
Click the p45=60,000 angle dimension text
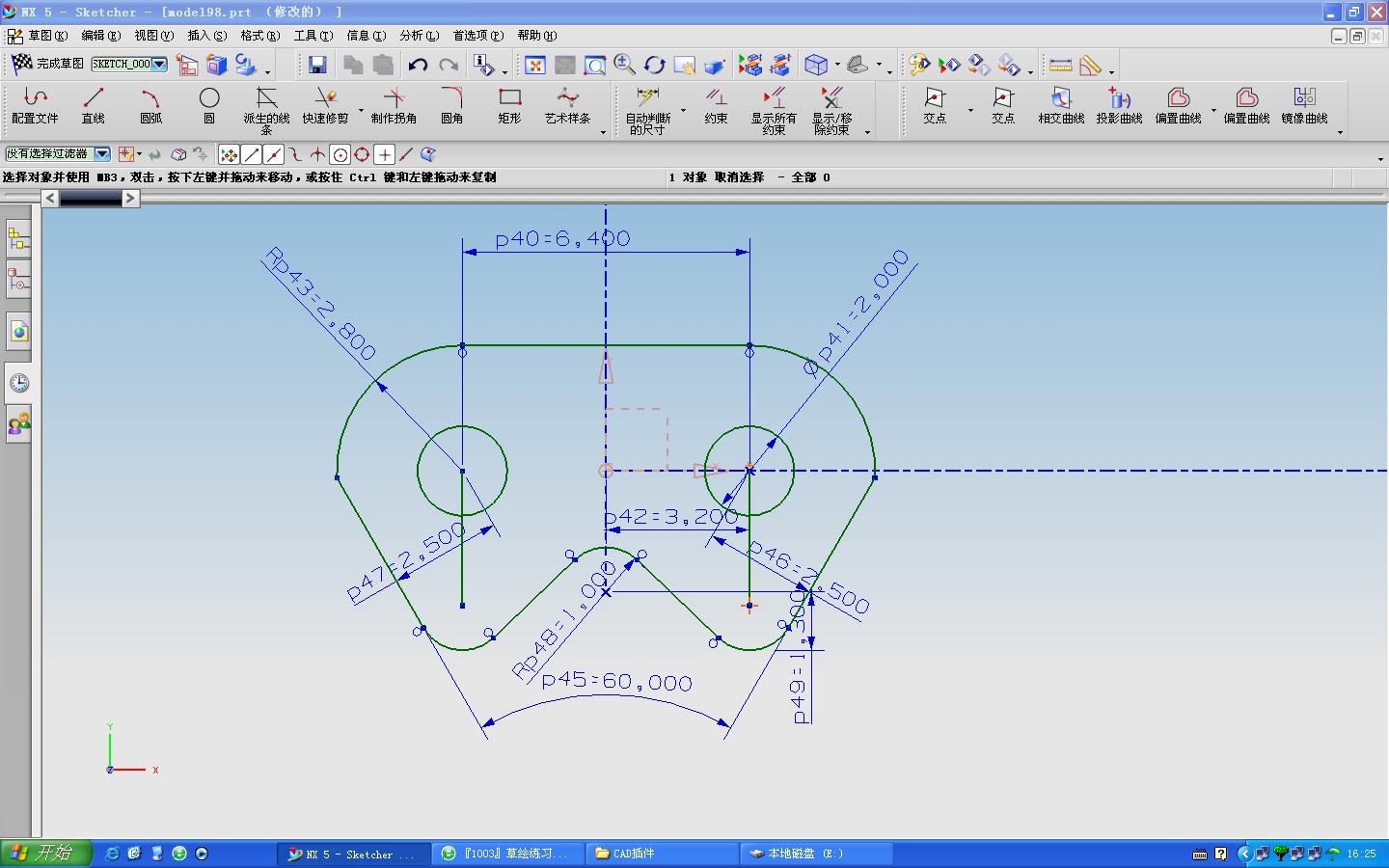(x=617, y=682)
